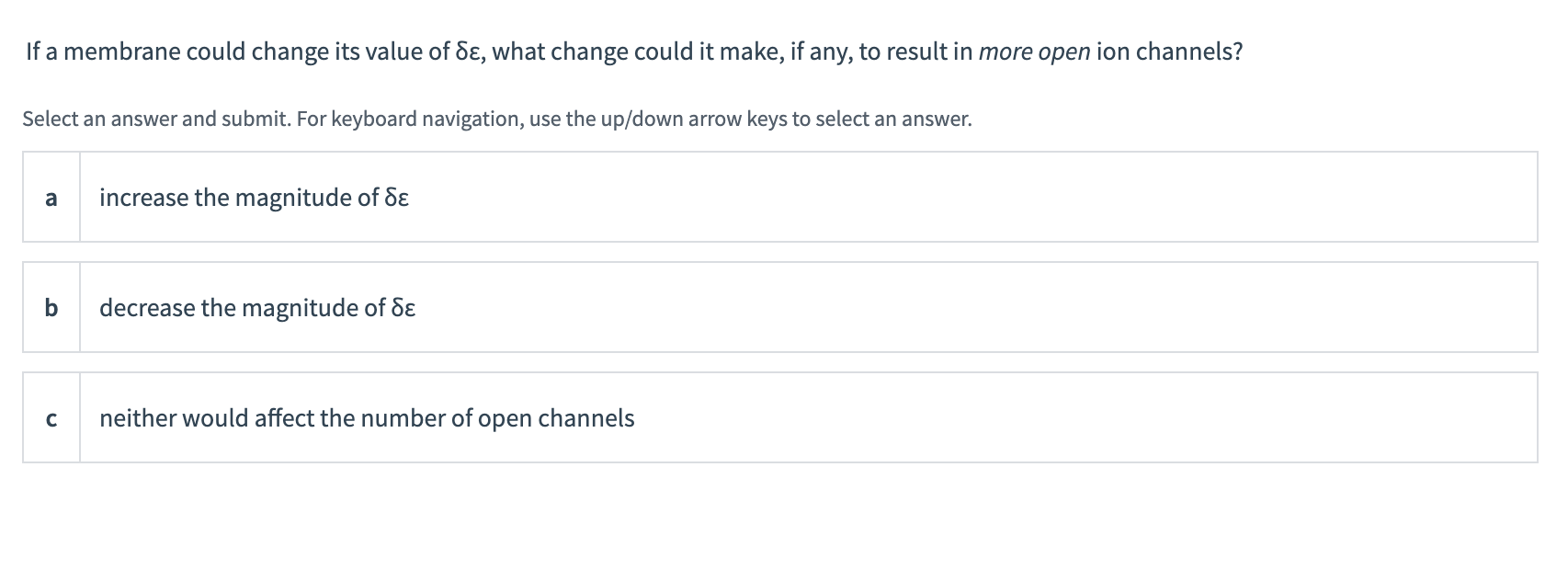Click the 'Select an answer and submit' instruction text
This screenshot has width=1568, height=581.
click(x=496, y=118)
